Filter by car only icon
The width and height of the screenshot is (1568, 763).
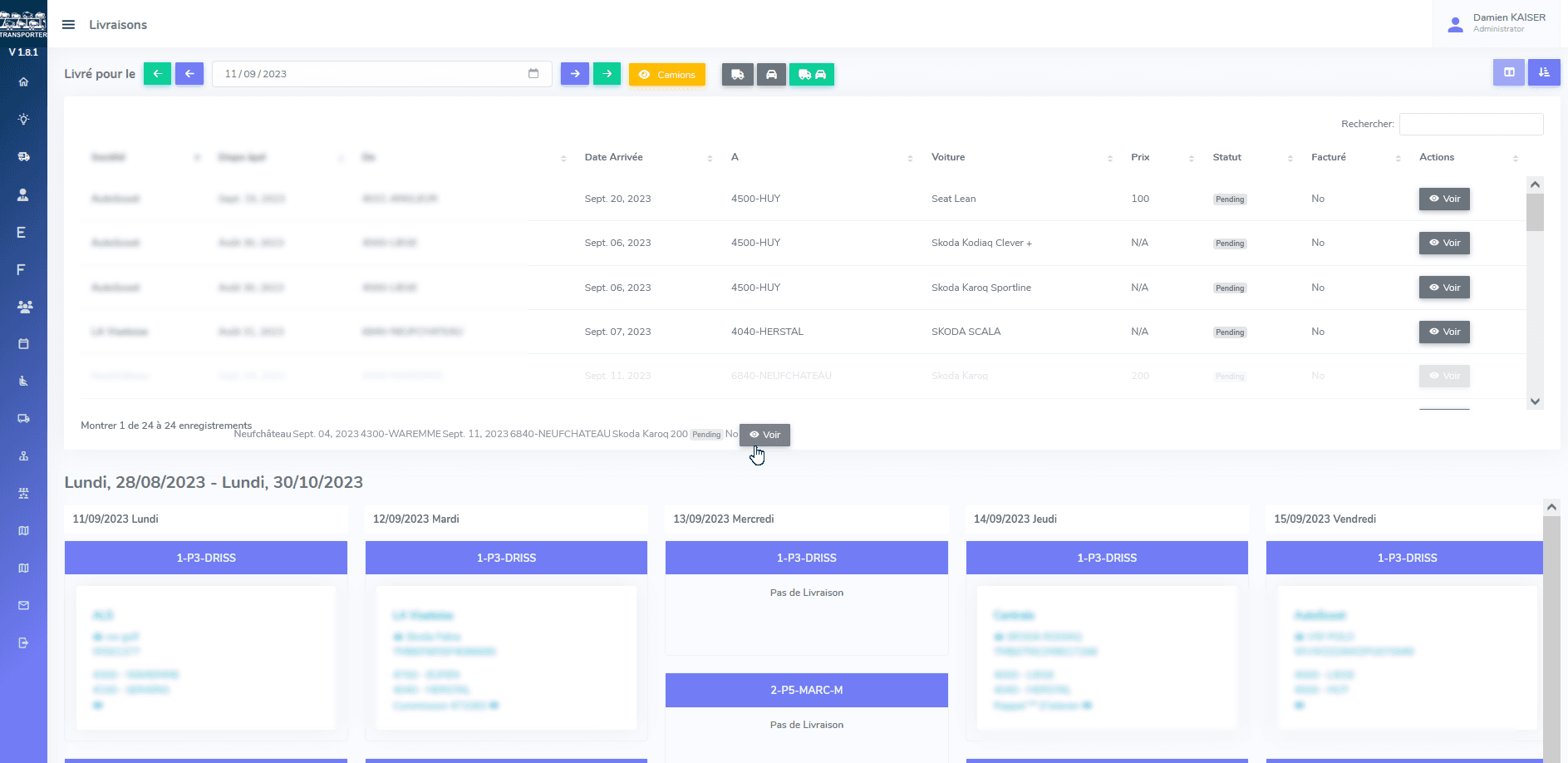click(771, 75)
